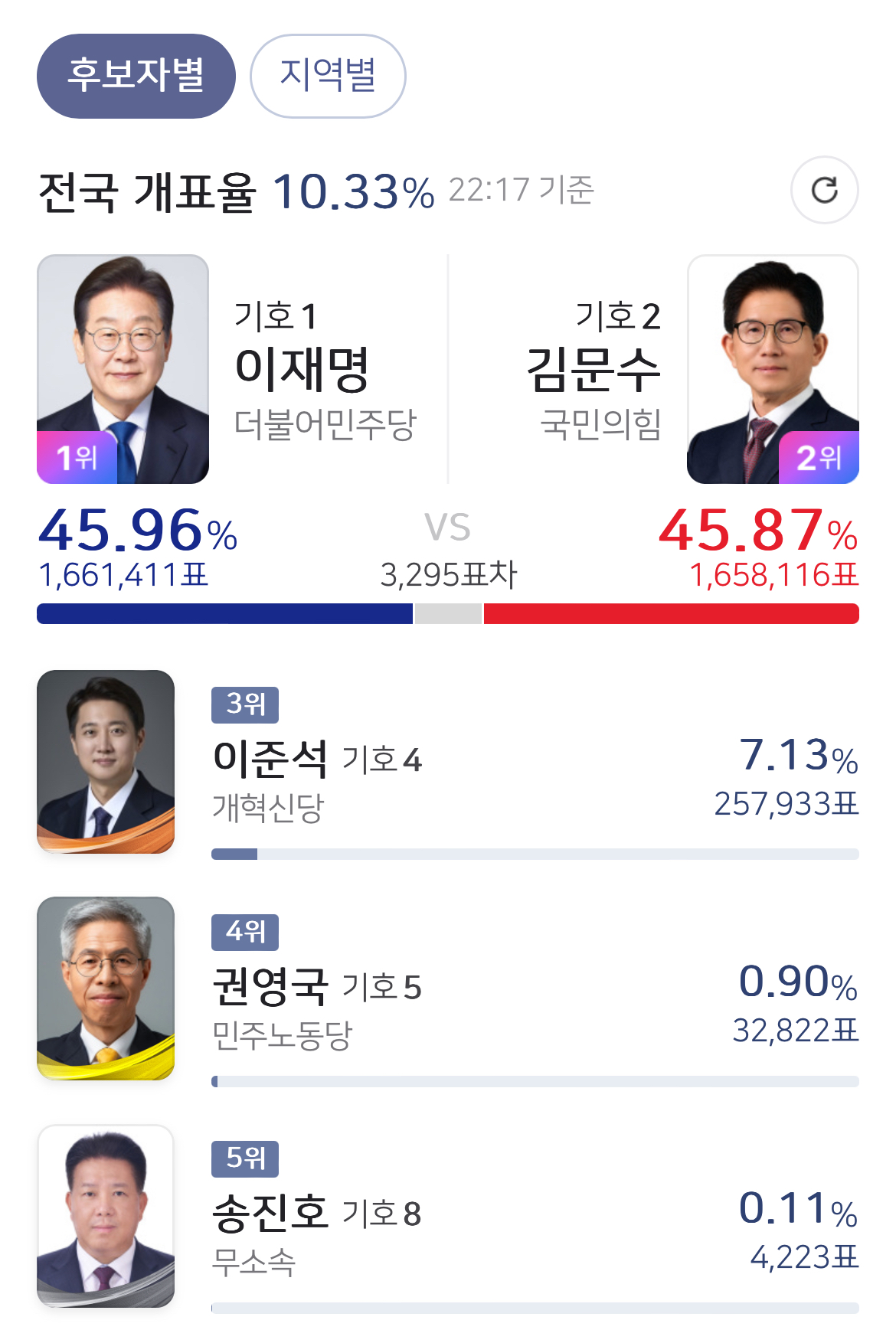
Task: Click the 전국 개표율 10.33% heading
Action: coord(236,191)
